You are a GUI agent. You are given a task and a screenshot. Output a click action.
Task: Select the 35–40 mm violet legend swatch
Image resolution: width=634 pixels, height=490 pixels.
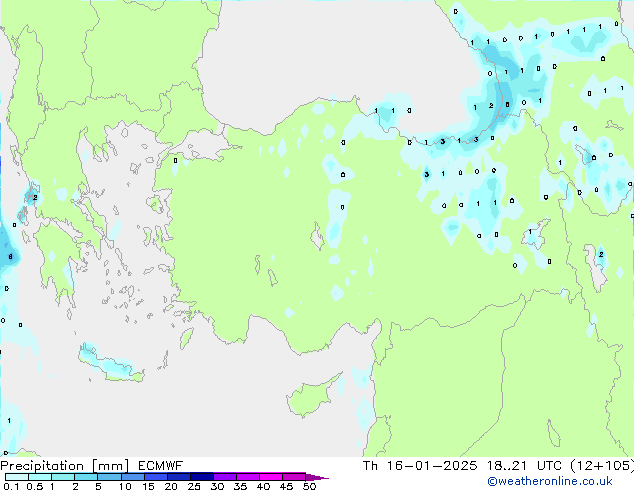(248, 477)
